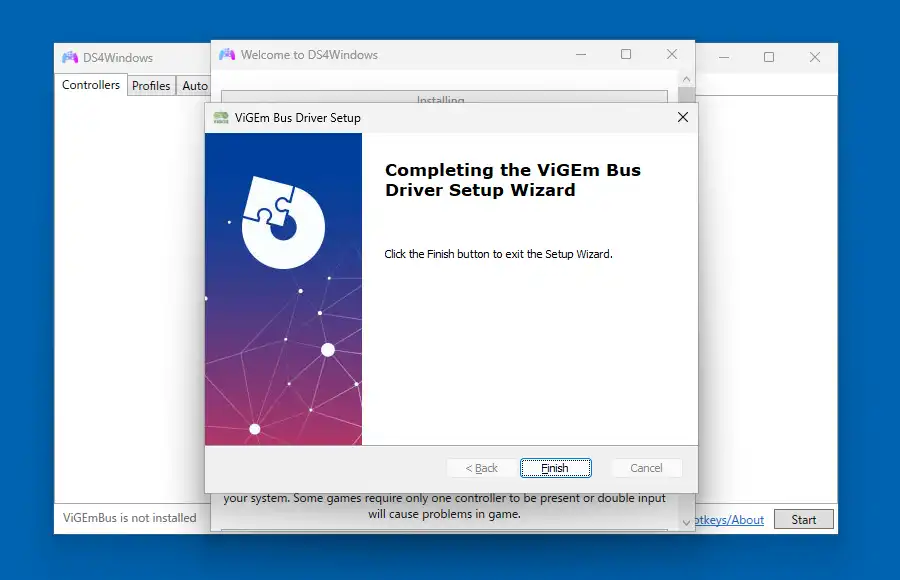Maximize the Welcome to DS4Windows window
This screenshot has height=580, width=900.
pos(626,54)
